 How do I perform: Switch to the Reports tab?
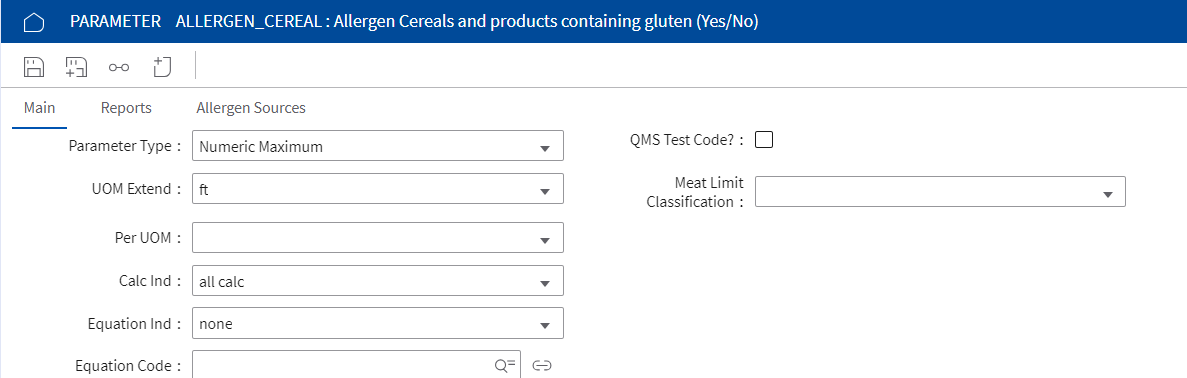[126, 108]
